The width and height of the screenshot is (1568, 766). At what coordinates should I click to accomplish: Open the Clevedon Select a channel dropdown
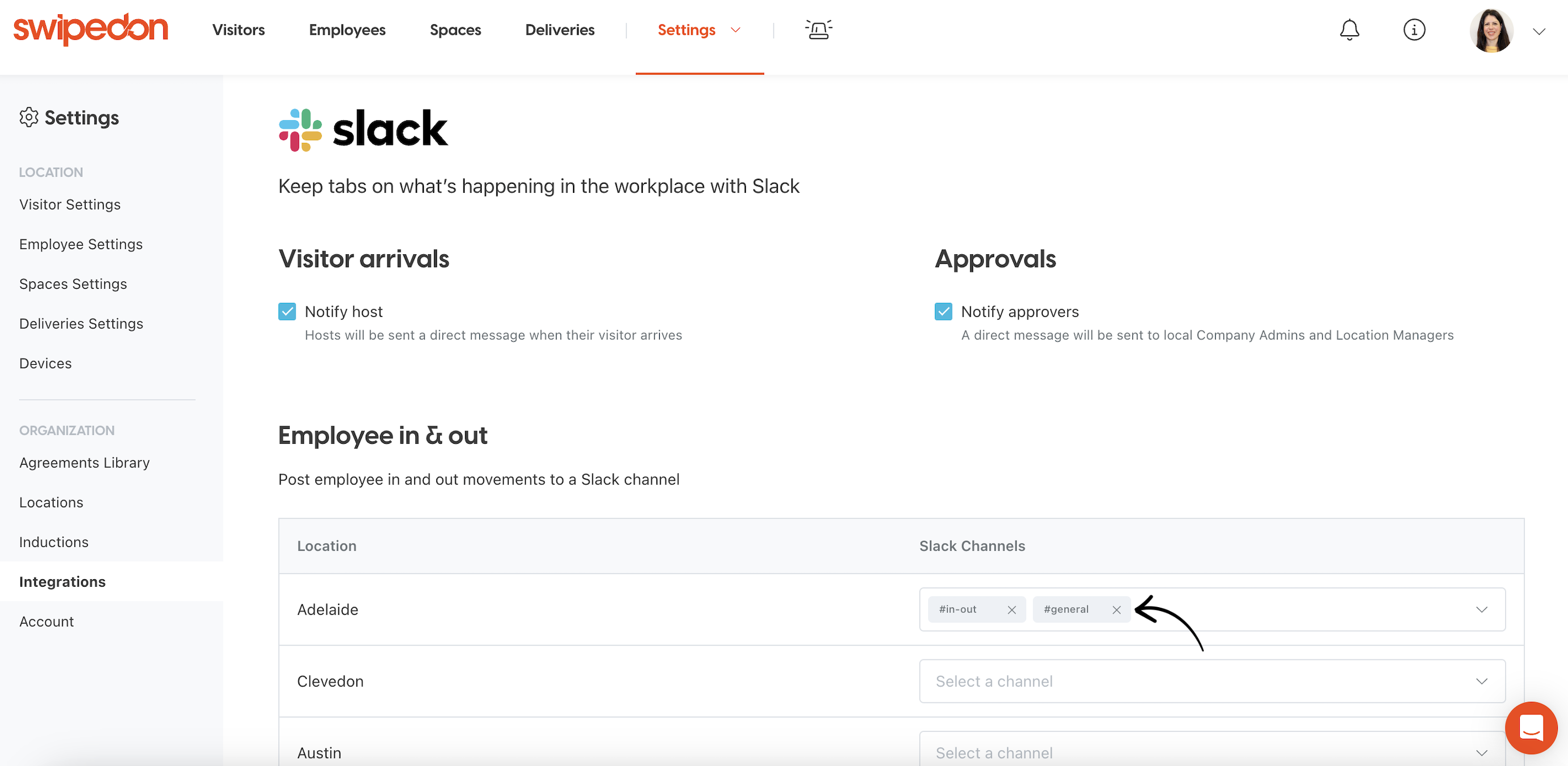click(1212, 681)
